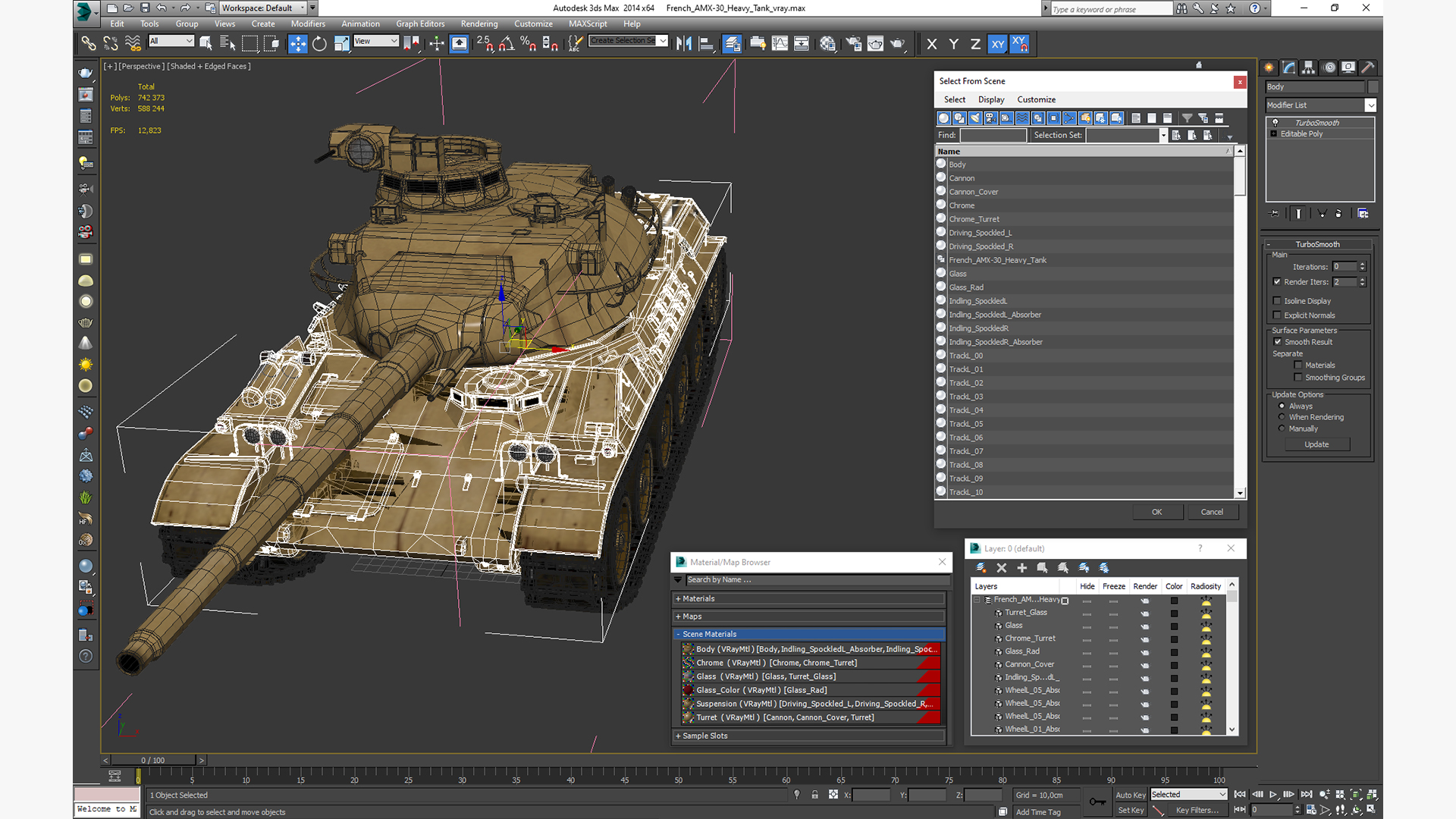Open the Selection Set dropdown arrow
Viewport: 1456px width, 819px height.
coord(1163,136)
